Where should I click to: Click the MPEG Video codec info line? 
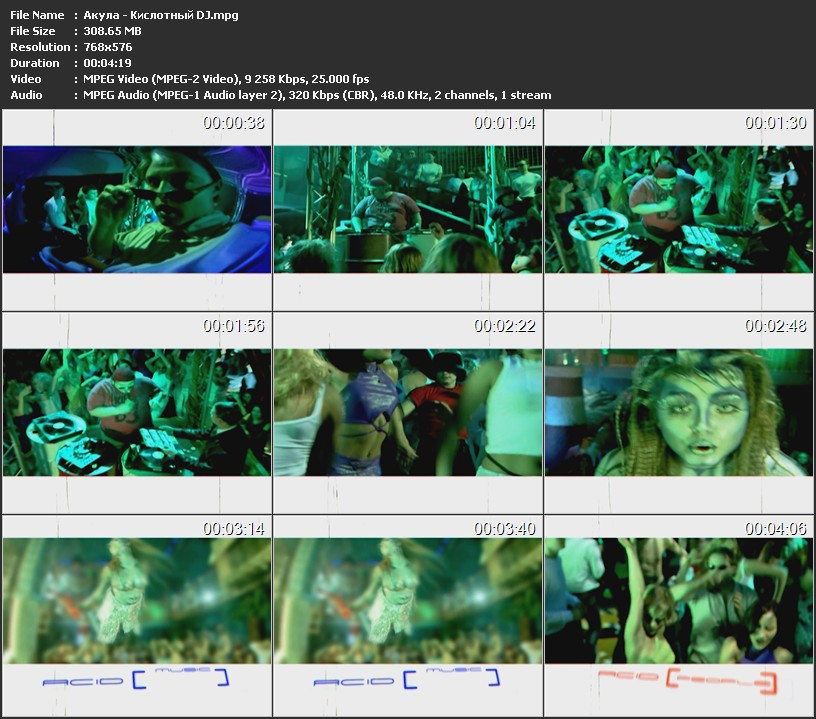[x=221, y=79]
